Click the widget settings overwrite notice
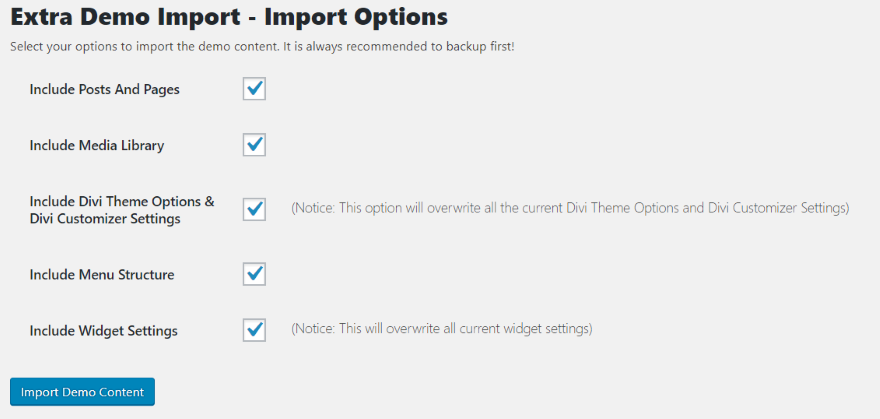Screen dimensions: 880x419 441,328
